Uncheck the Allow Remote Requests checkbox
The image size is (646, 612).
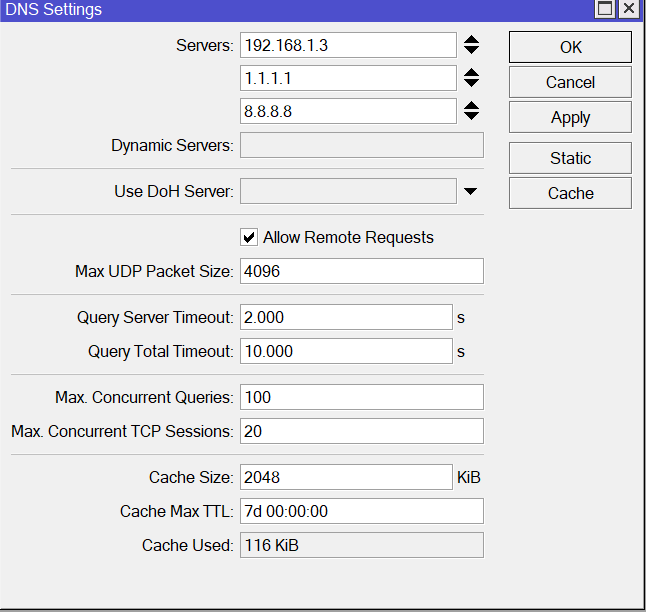pyautogui.click(x=249, y=238)
